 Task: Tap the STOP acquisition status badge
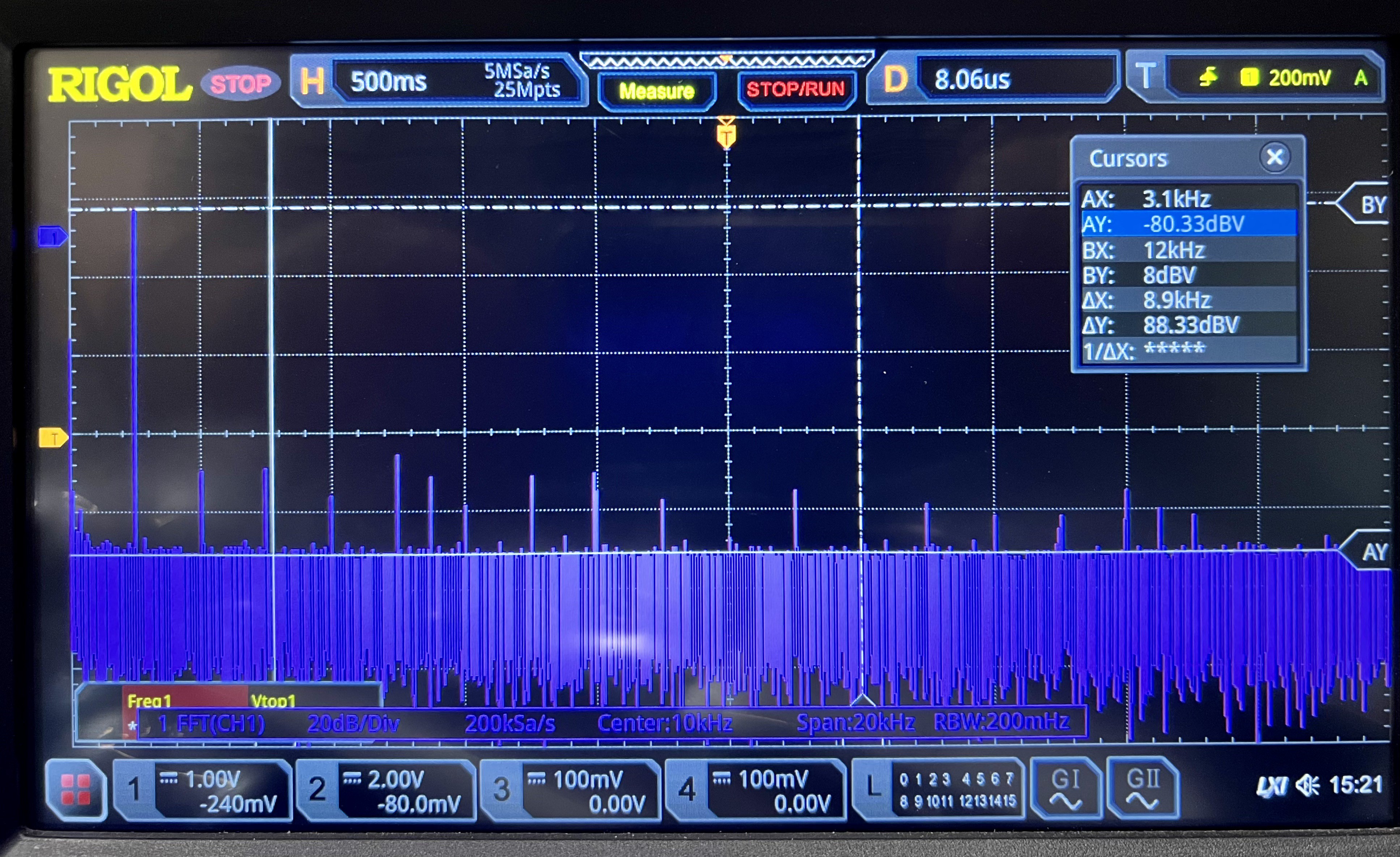coord(241,84)
